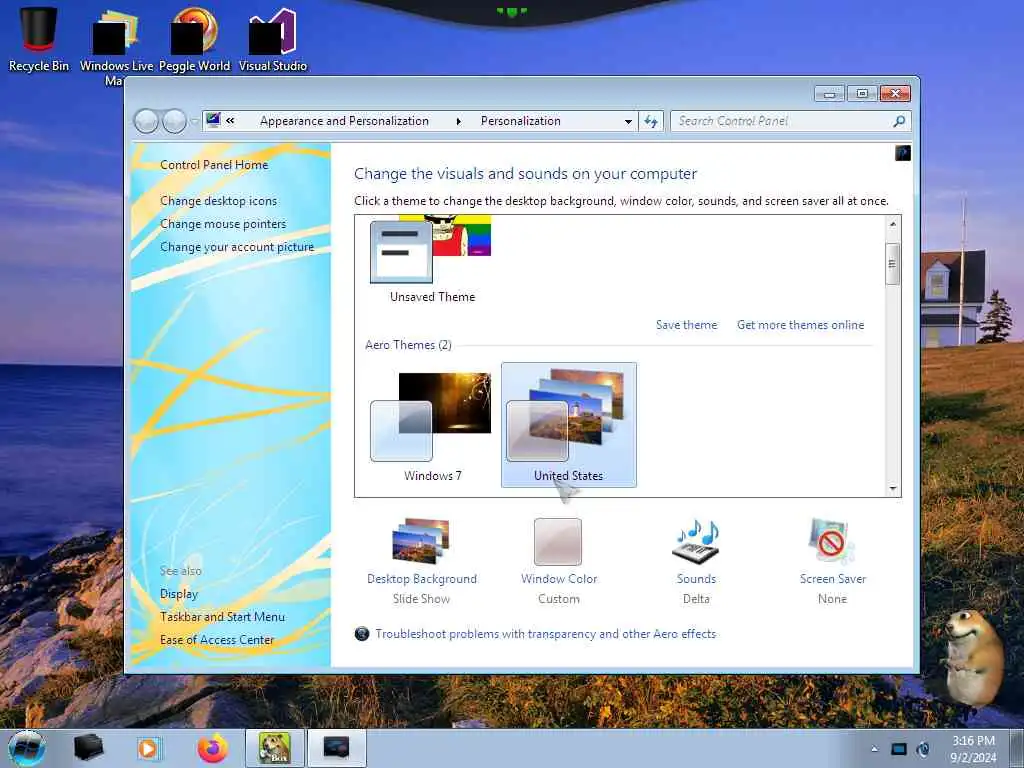Select the Peggle World desktop shortcut

click(x=195, y=38)
